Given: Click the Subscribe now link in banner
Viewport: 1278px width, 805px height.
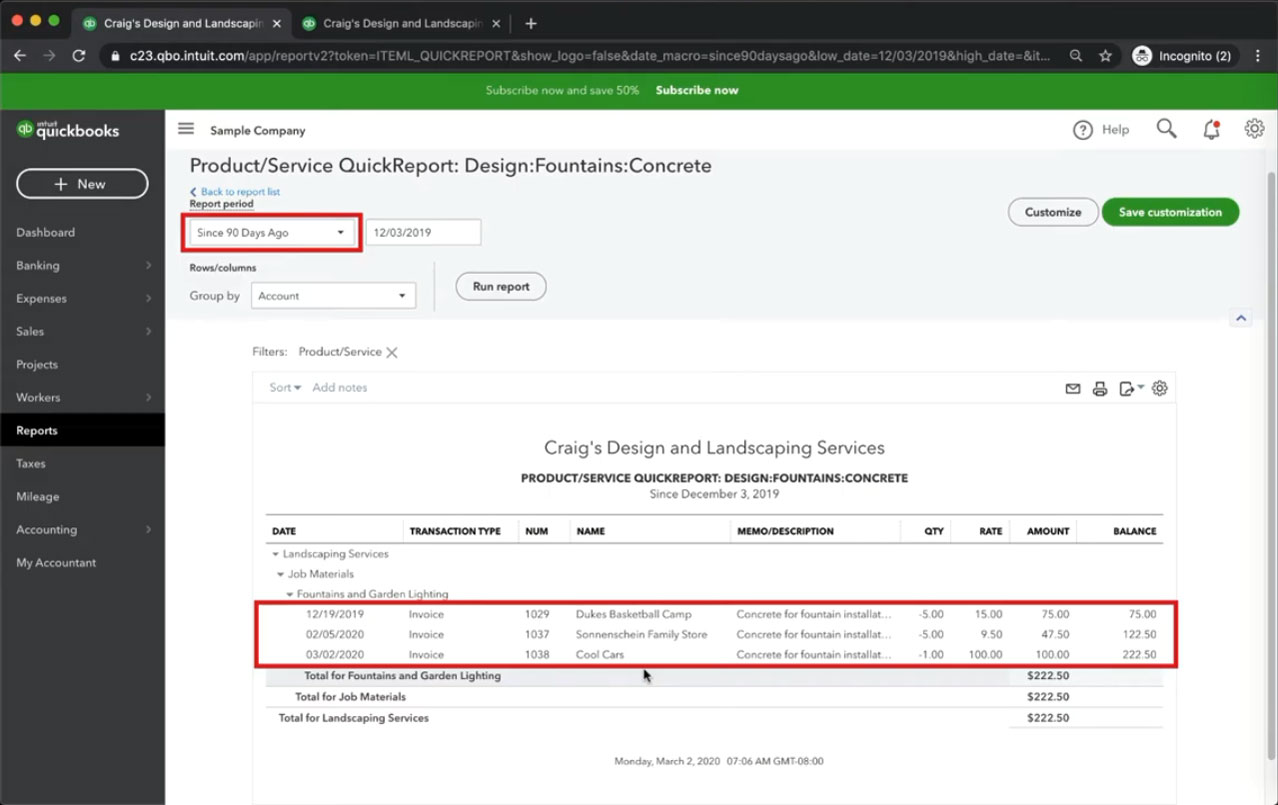Looking at the screenshot, I should [697, 90].
